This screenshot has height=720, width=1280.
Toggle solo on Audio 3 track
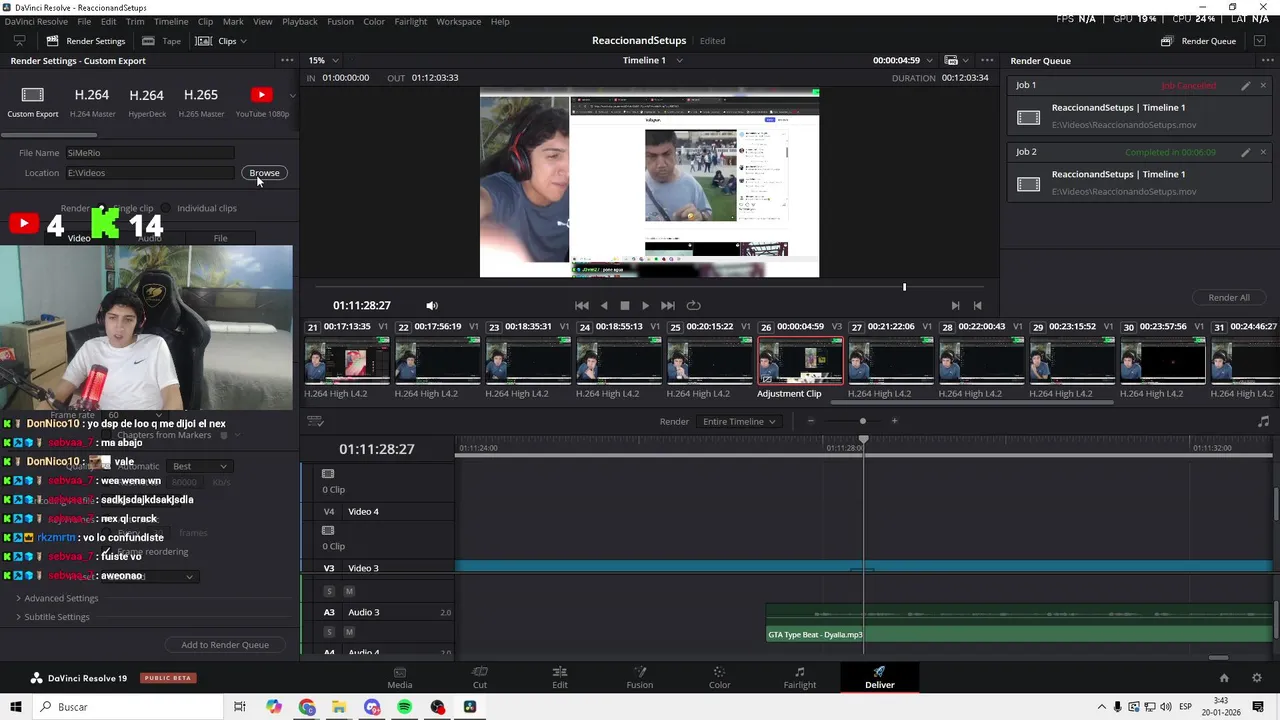(328, 632)
